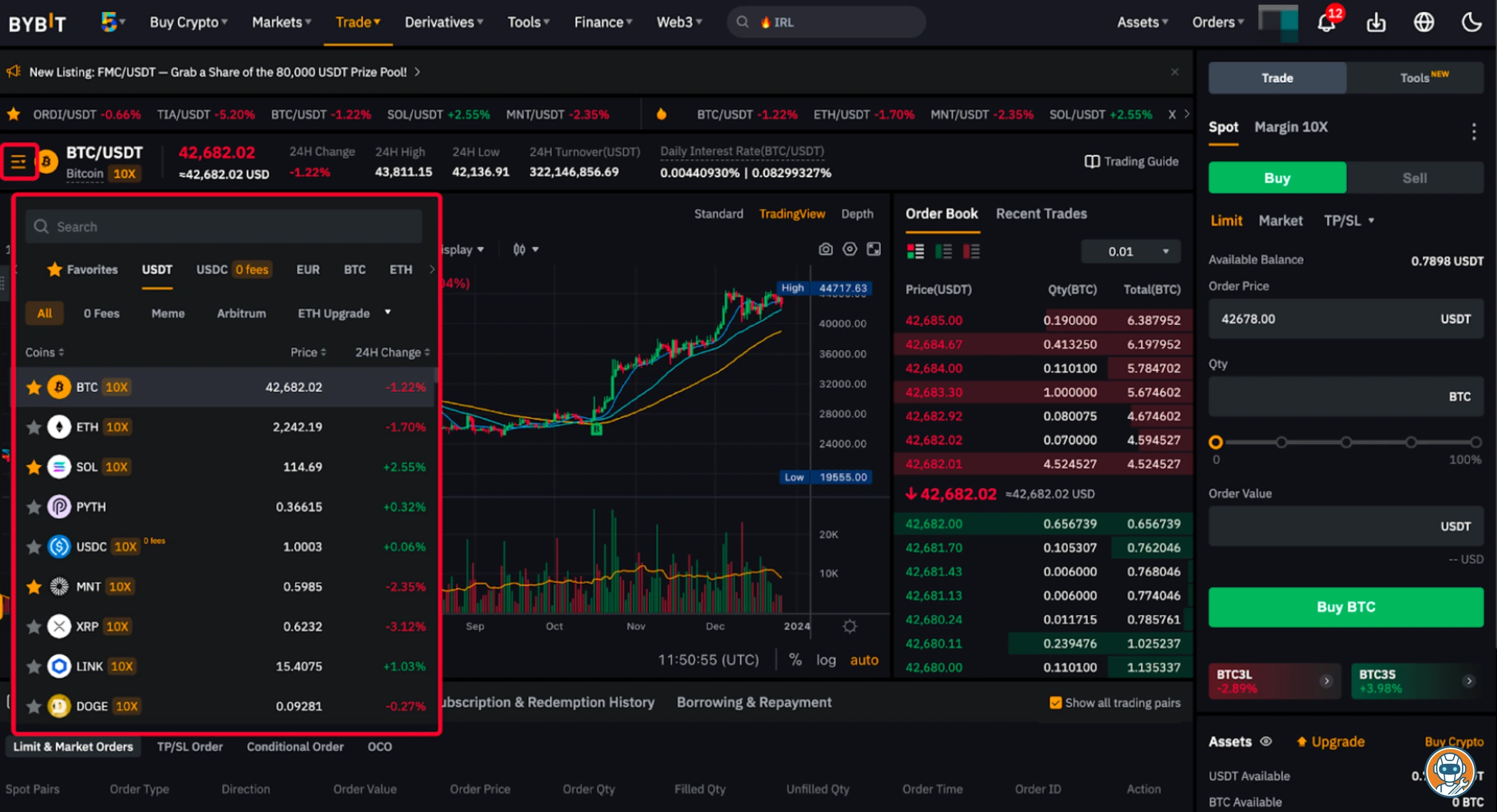Take chart snapshot with camera icon
Viewport: 1497px width, 812px height.
coord(826,248)
